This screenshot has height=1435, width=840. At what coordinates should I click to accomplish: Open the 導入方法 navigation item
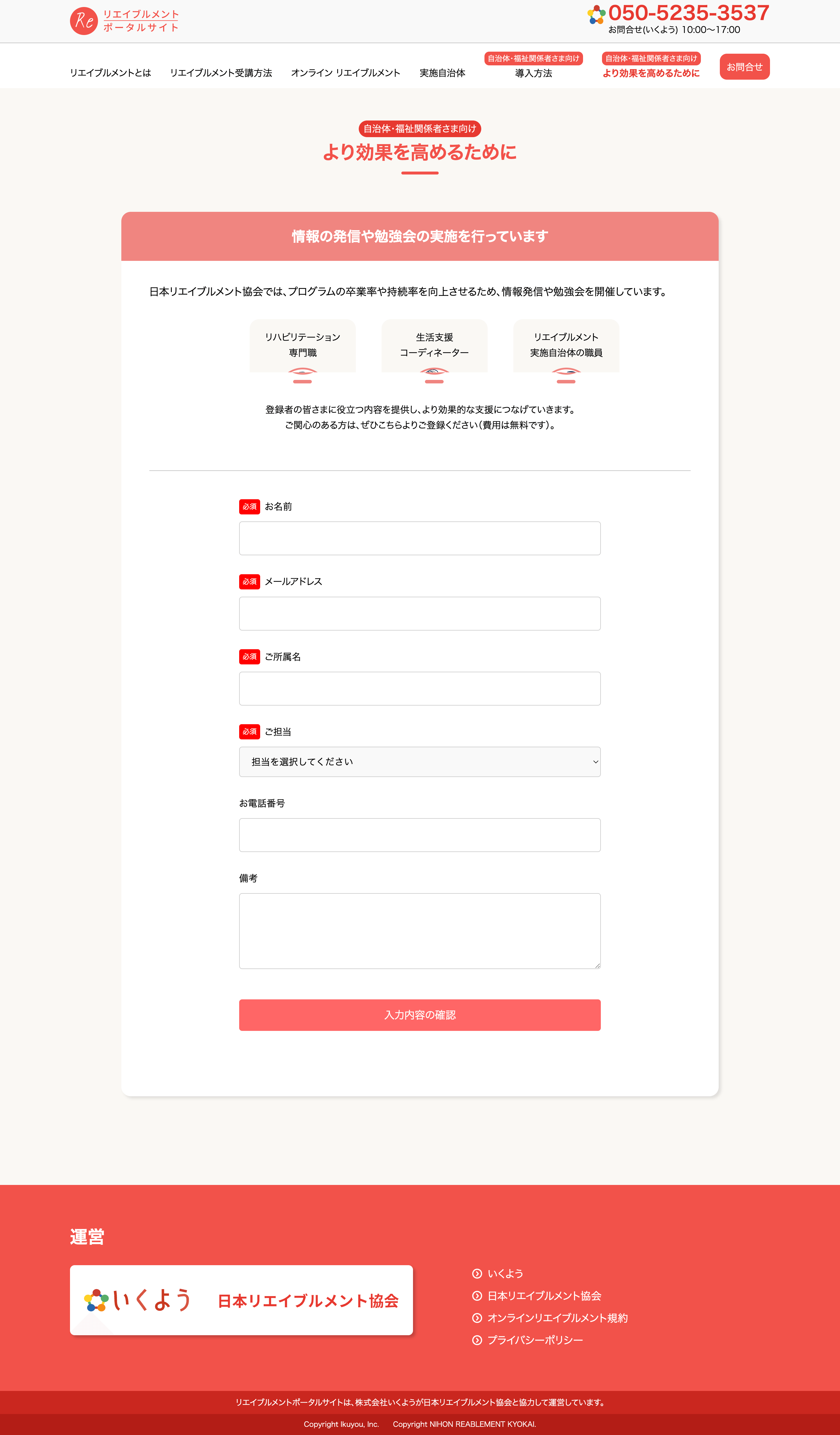pyautogui.click(x=533, y=73)
